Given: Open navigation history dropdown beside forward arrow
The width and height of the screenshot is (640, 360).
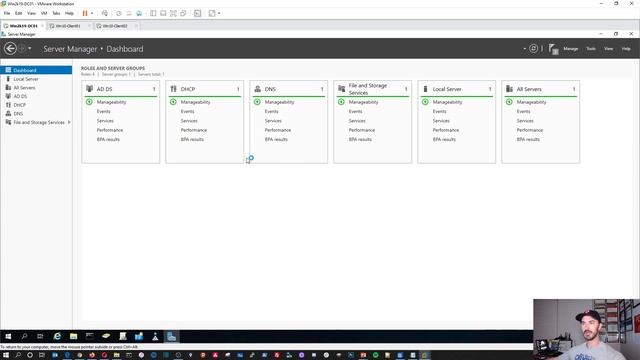Looking at the screenshot, I should [30, 49].
